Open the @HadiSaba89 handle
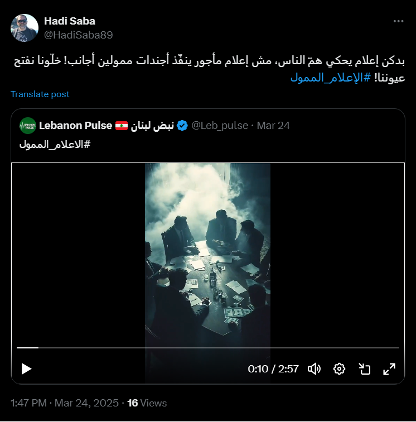This screenshot has height=422, width=416. point(78,35)
